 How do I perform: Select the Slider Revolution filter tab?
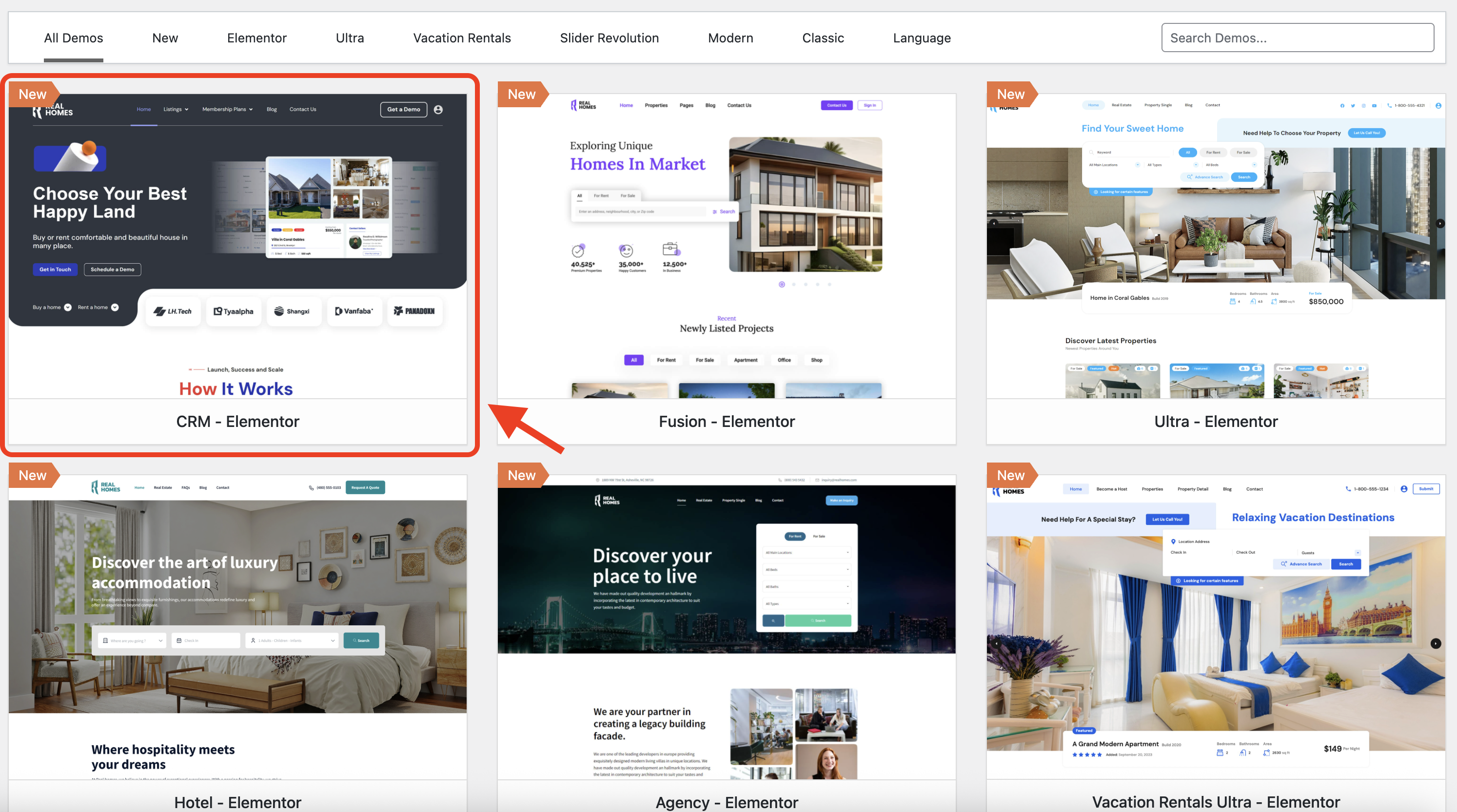(609, 38)
